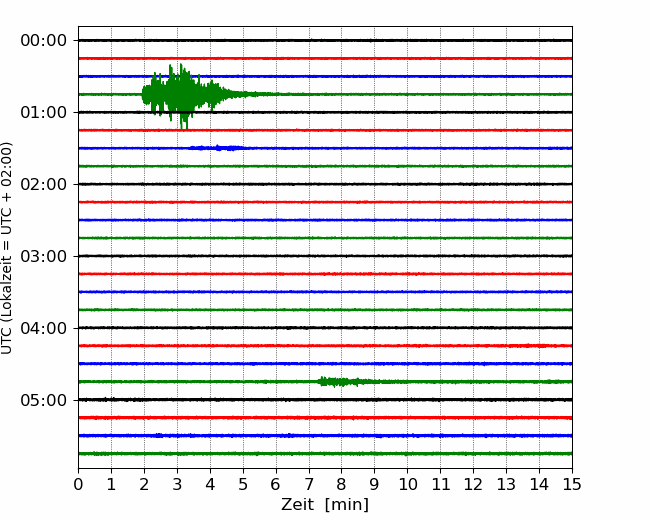The width and height of the screenshot is (650, 520).
Task: Click the x-axis tick label 9
Action: (x=375, y=484)
